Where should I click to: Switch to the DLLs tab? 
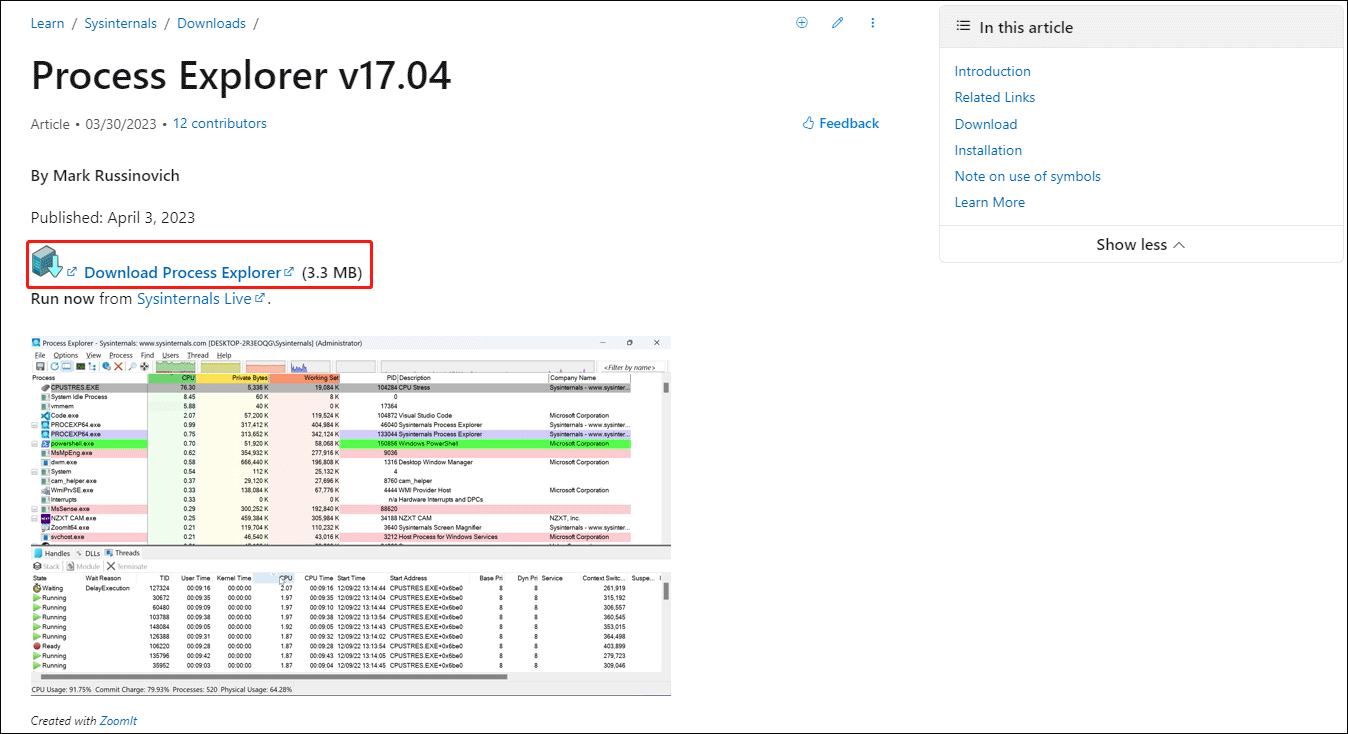click(x=92, y=552)
